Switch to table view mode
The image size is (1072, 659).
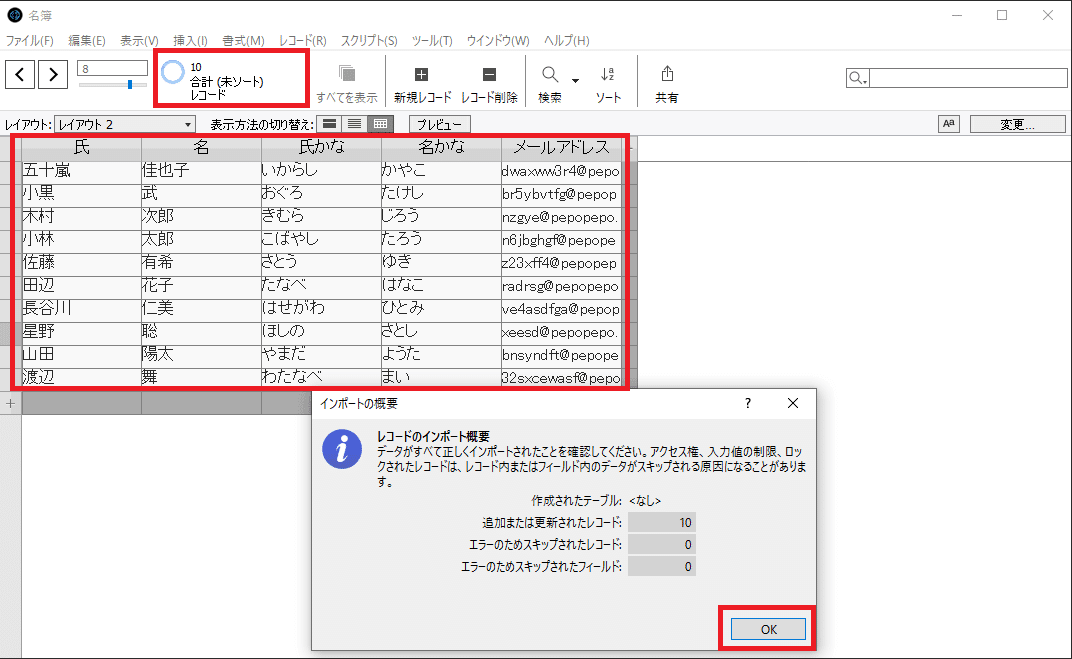click(x=379, y=123)
